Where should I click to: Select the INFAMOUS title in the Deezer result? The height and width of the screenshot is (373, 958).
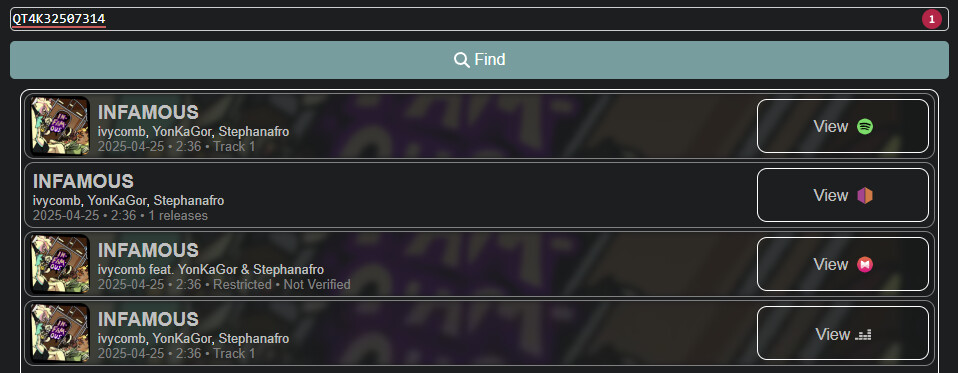coord(148,319)
